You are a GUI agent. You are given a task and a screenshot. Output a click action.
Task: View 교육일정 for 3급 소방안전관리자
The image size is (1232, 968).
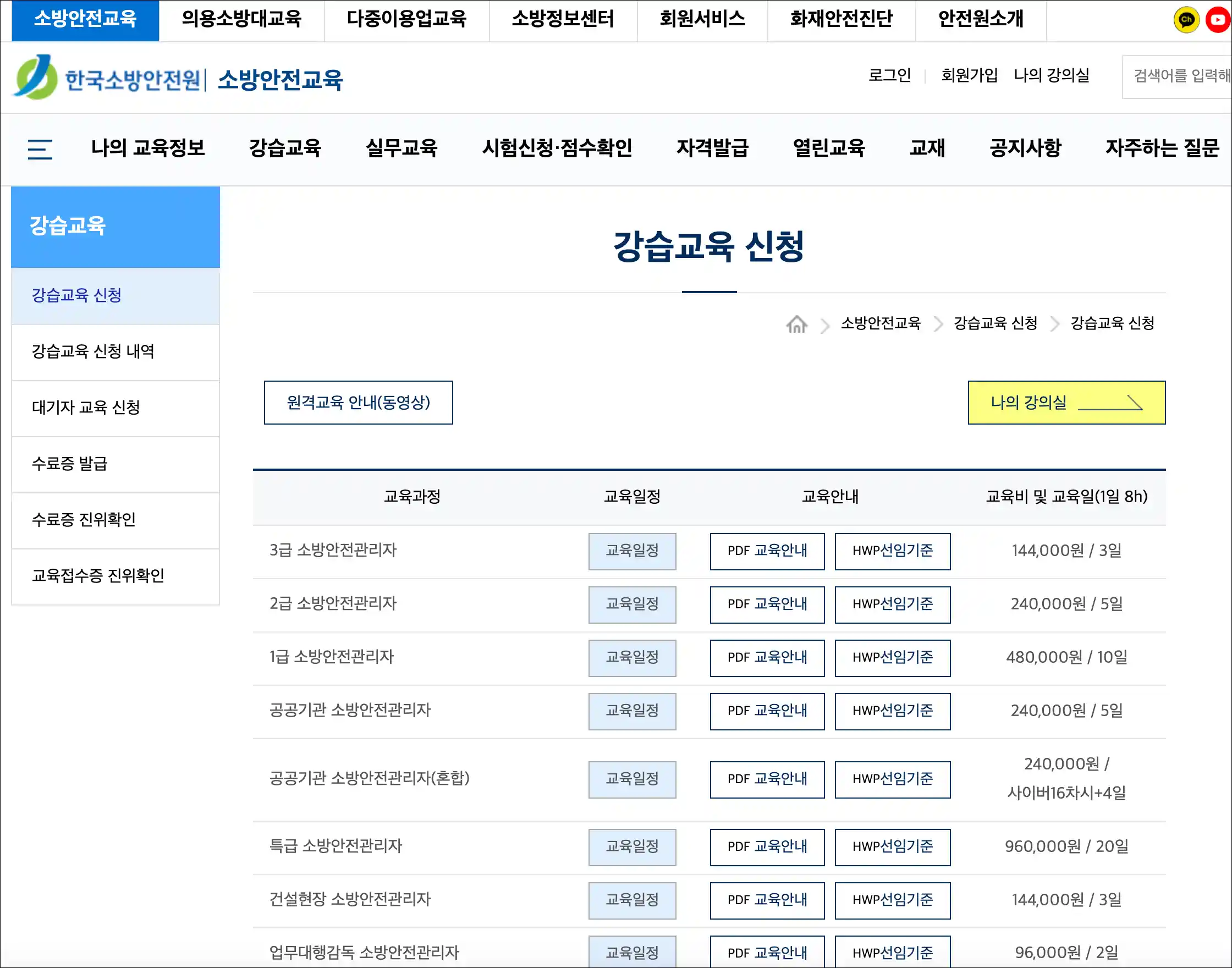[x=632, y=551]
